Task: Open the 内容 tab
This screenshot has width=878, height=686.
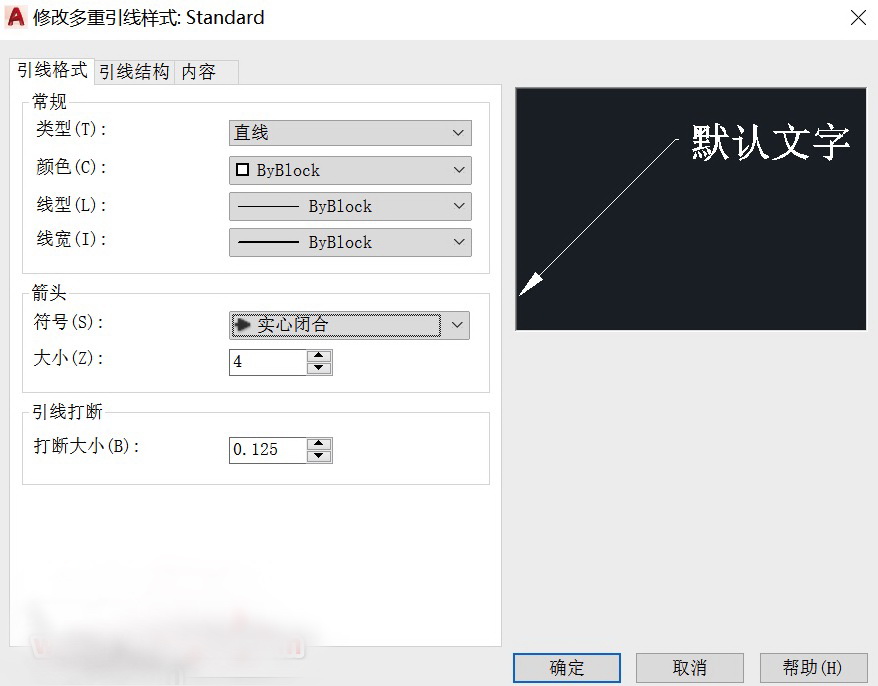Action: click(206, 72)
